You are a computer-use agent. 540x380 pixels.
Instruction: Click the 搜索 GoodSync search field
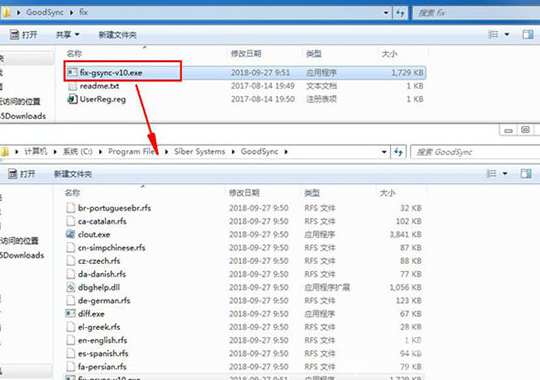[x=475, y=152]
